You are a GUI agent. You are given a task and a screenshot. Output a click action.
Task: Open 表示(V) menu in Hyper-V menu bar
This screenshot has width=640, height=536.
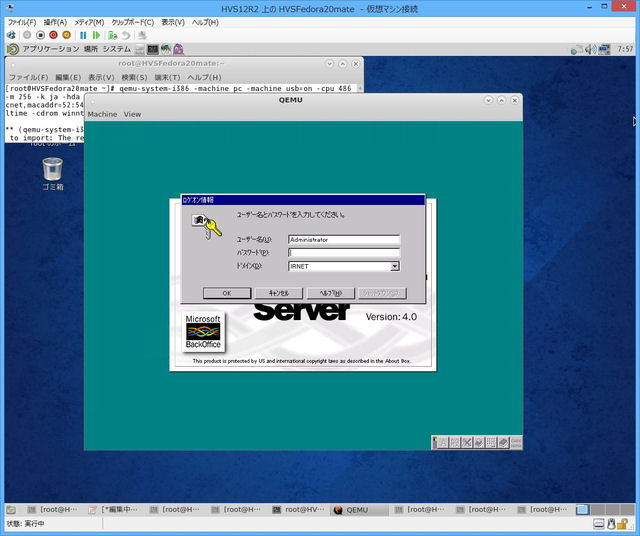(173, 22)
